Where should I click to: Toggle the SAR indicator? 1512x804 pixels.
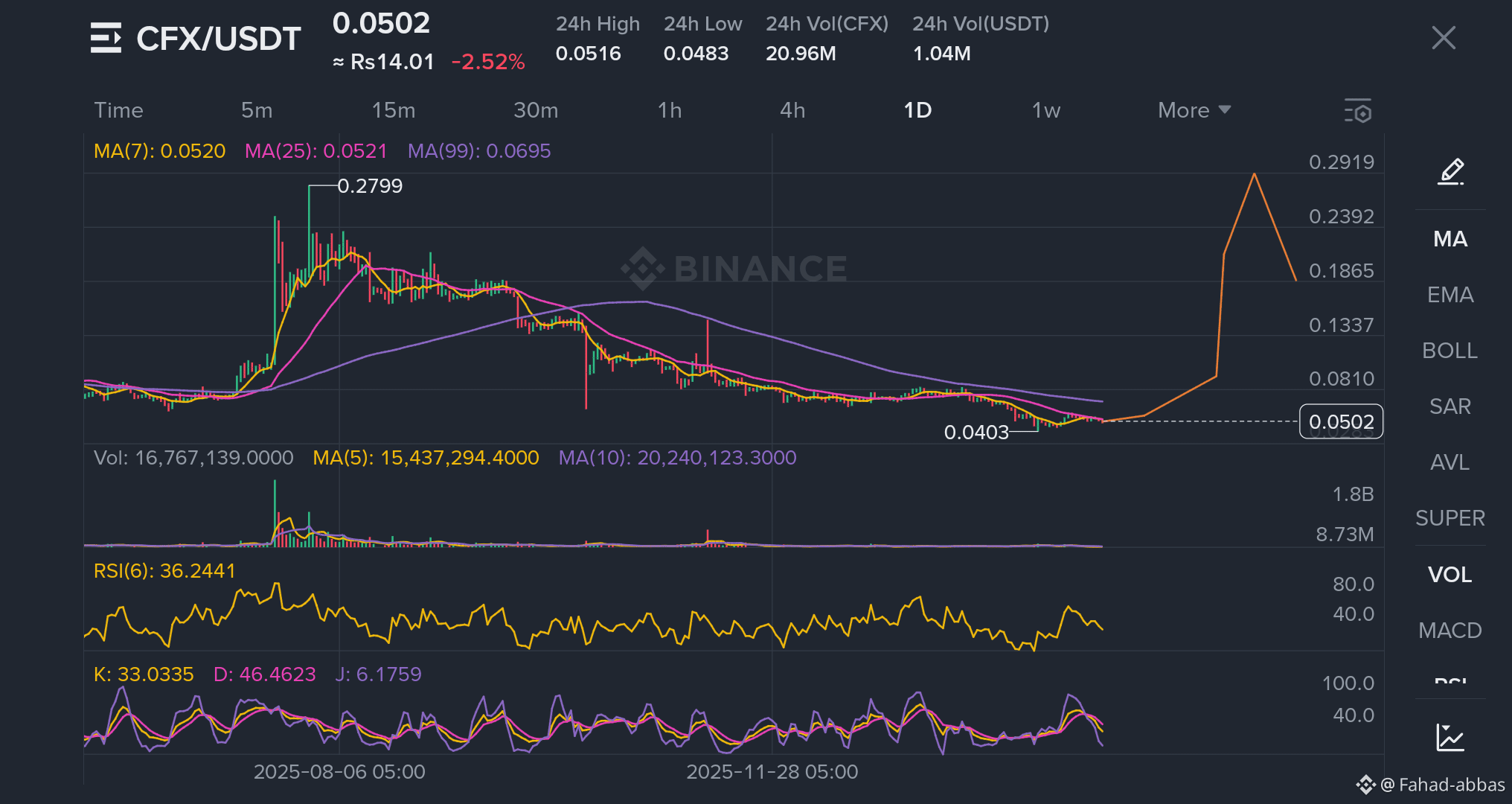(1450, 406)
